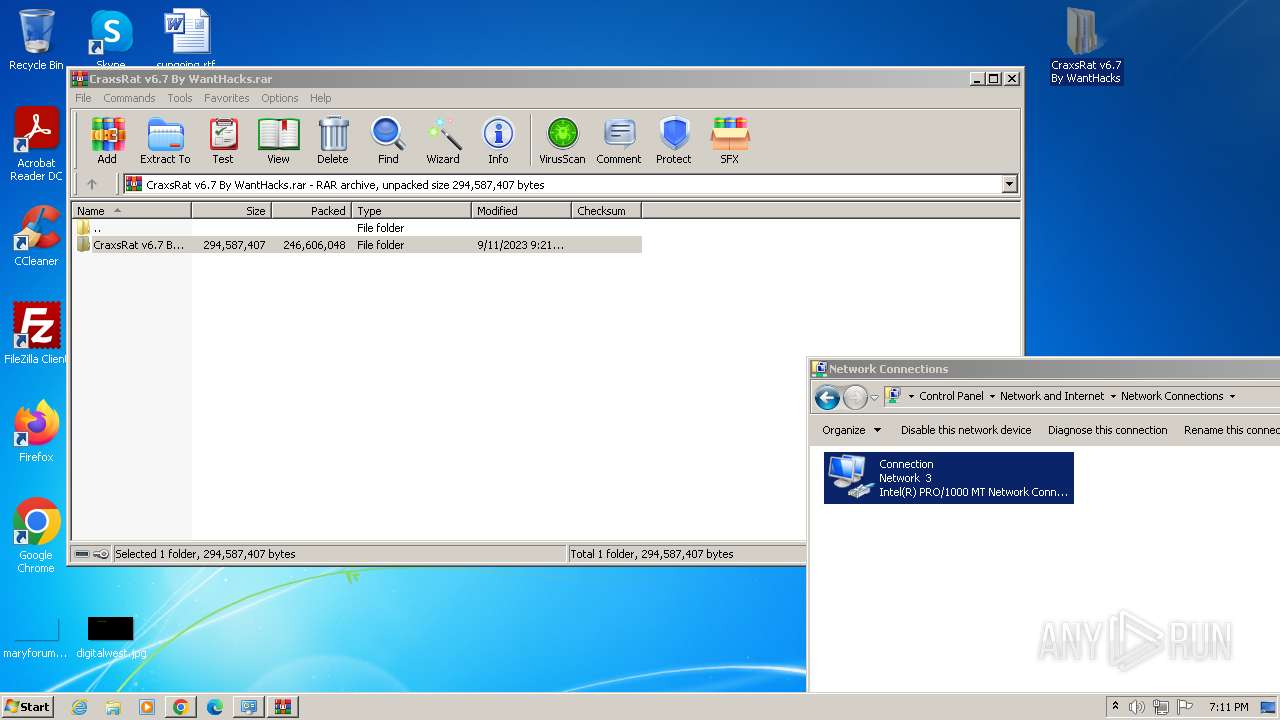1280x720 pixels.
Task: Click the Extract To toolbar icon
Action: [x=165, y=140]
